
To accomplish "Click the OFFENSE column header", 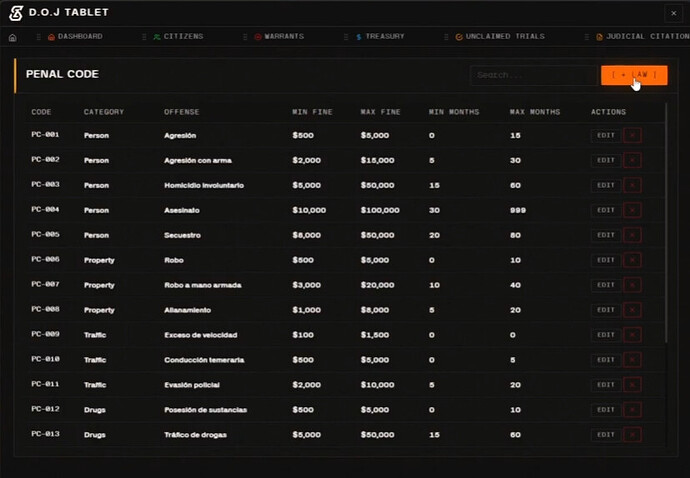I will [x=182, y=112].
